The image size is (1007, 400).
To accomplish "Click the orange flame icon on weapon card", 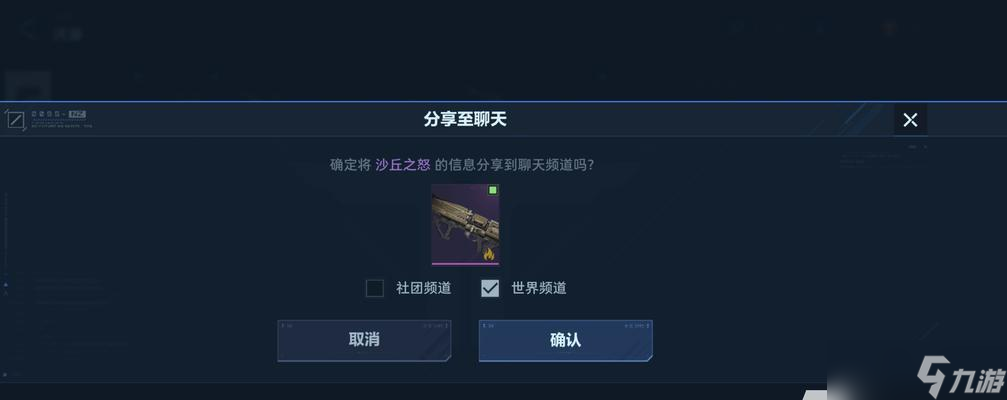I will coord(489,254).
